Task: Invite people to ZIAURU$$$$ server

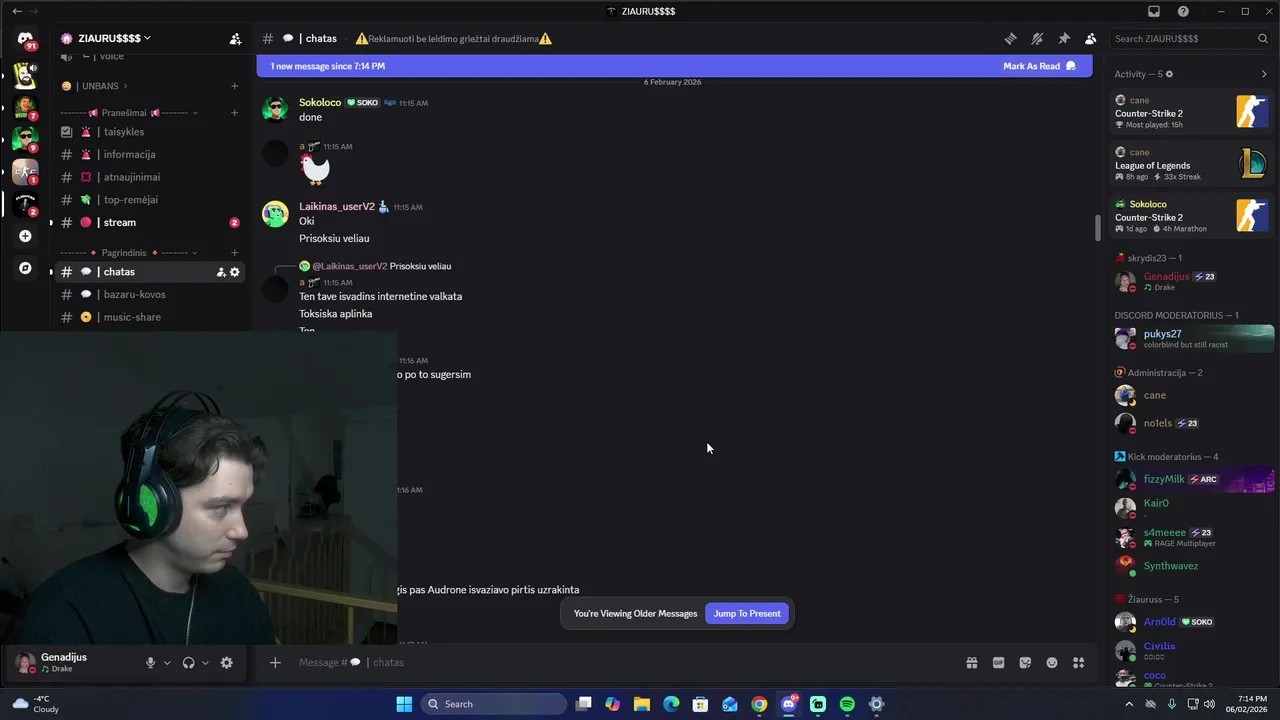Action: tap(235, 39)
